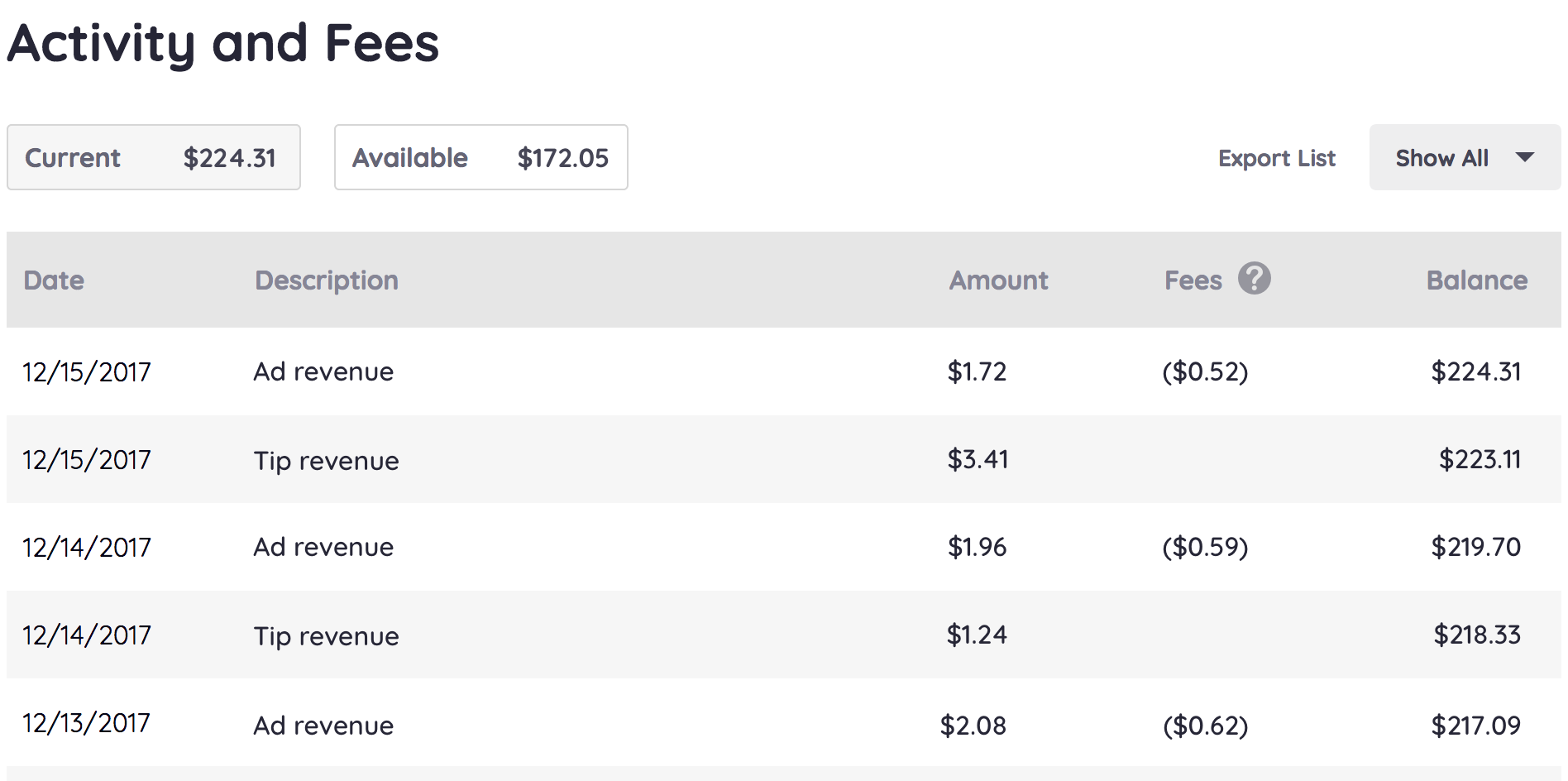Open the Show All filter dropdown
The width and height of the screenshot is (1568, 781).
1464,158
